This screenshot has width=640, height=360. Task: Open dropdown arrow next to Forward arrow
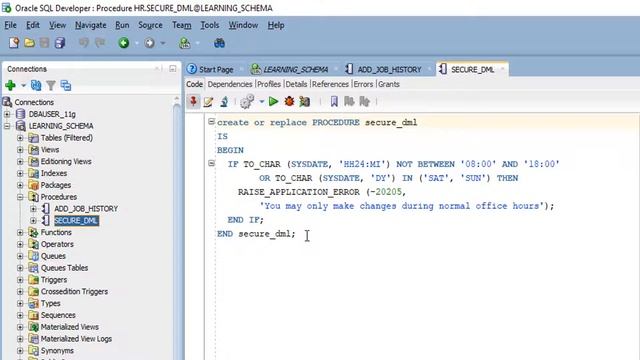coord(162,43)
